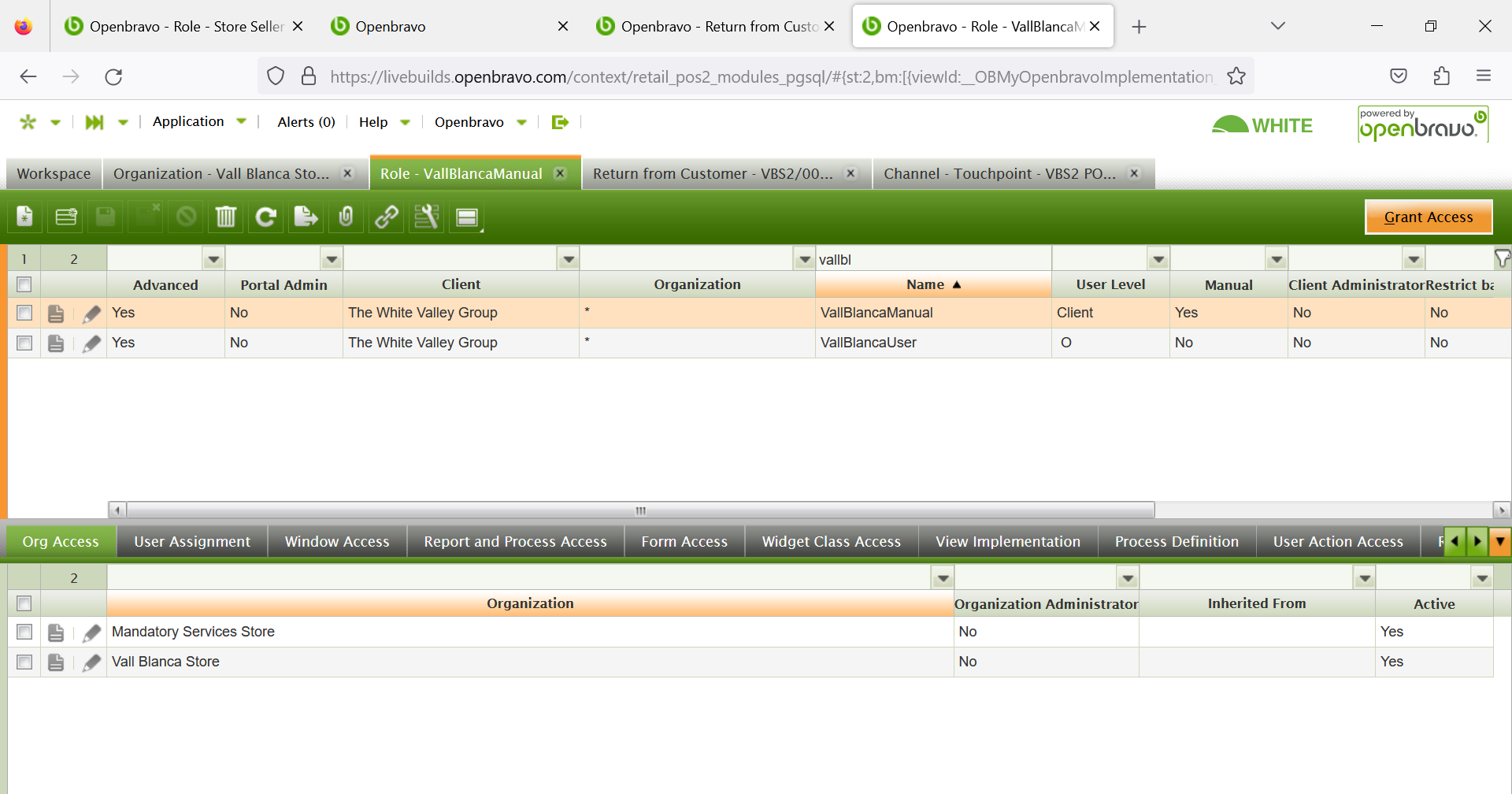1512x794 pixels.
Task: Click the Name filter field containing vallbl
Action: [932, 259]
